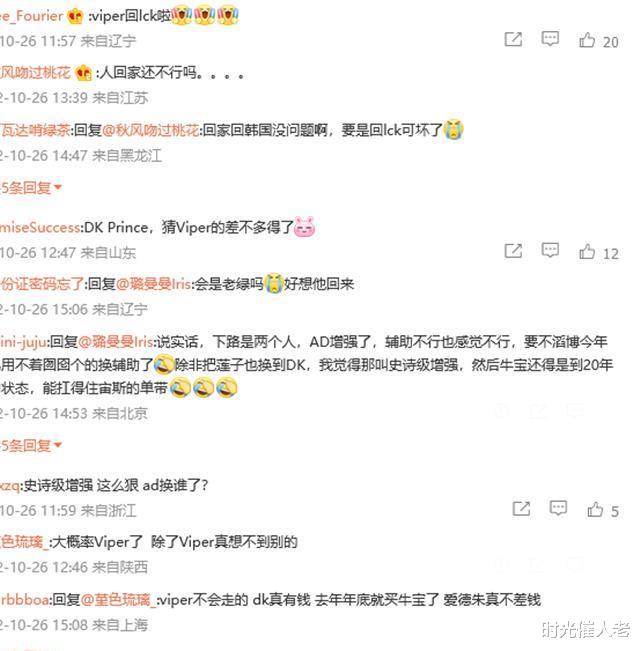Open the e_Fourier user profile
The width and height of the screenshot is (640, 651).
[x=32, y=16]
